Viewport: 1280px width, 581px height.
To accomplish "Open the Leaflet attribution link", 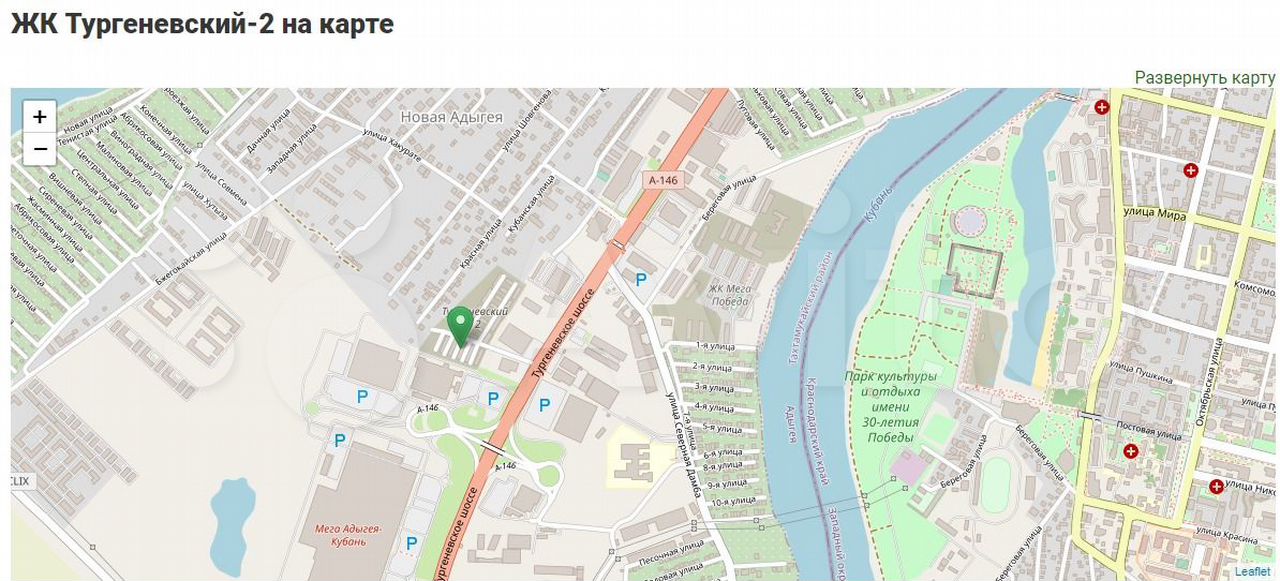I will click(1252, 572).
